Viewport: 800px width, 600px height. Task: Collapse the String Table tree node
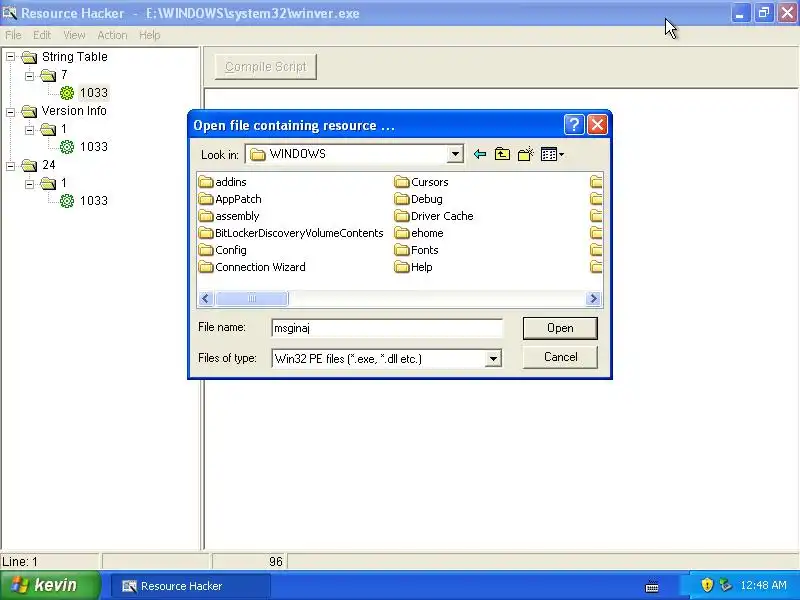(11, 57)
